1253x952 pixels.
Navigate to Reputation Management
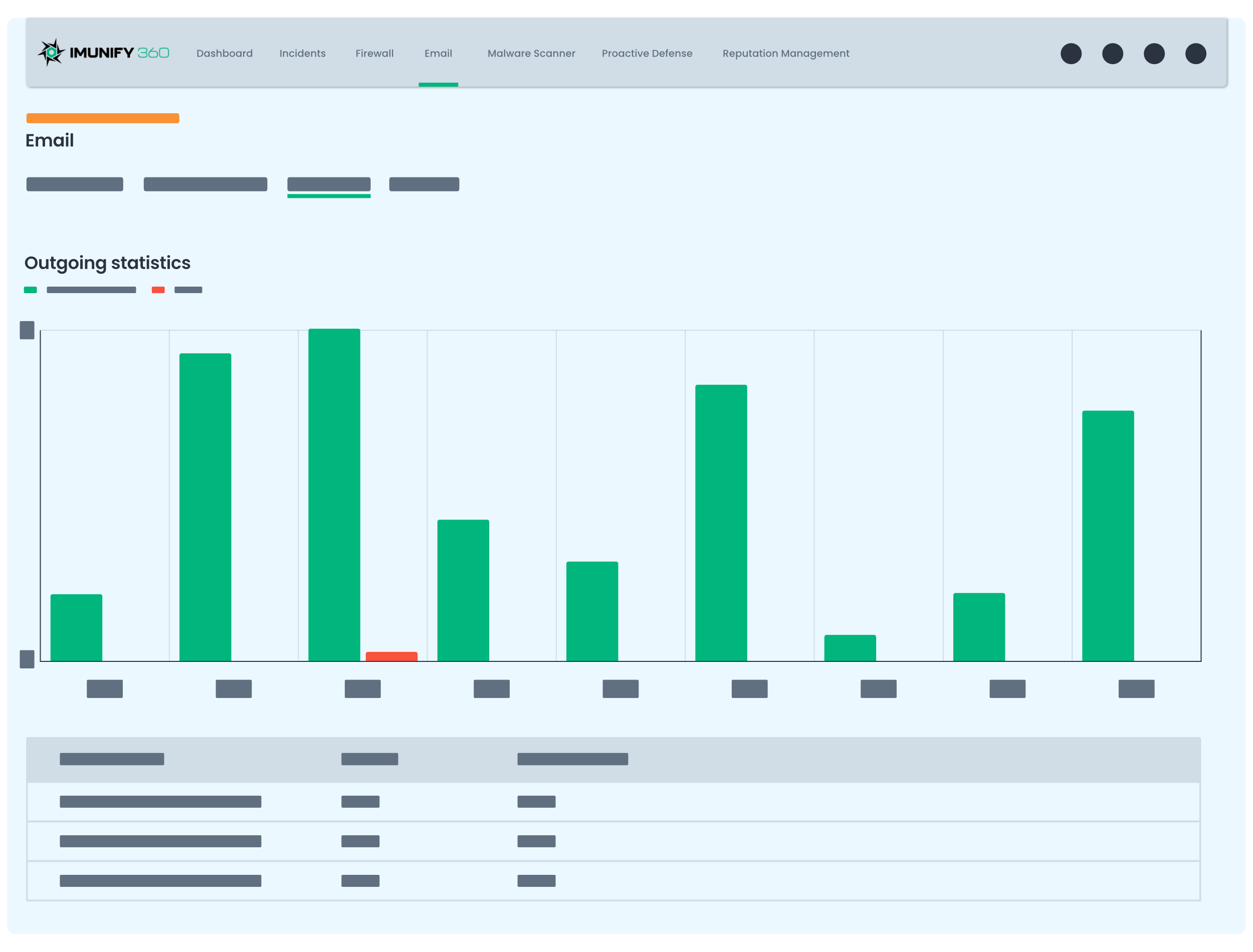click(785, 53)
